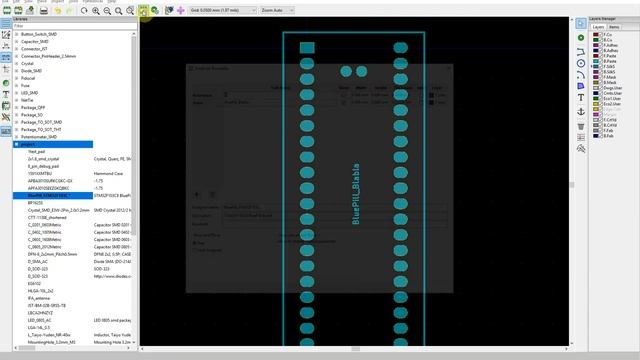
Task: Switch to the Items tab
Action: (x=614, y=27)
